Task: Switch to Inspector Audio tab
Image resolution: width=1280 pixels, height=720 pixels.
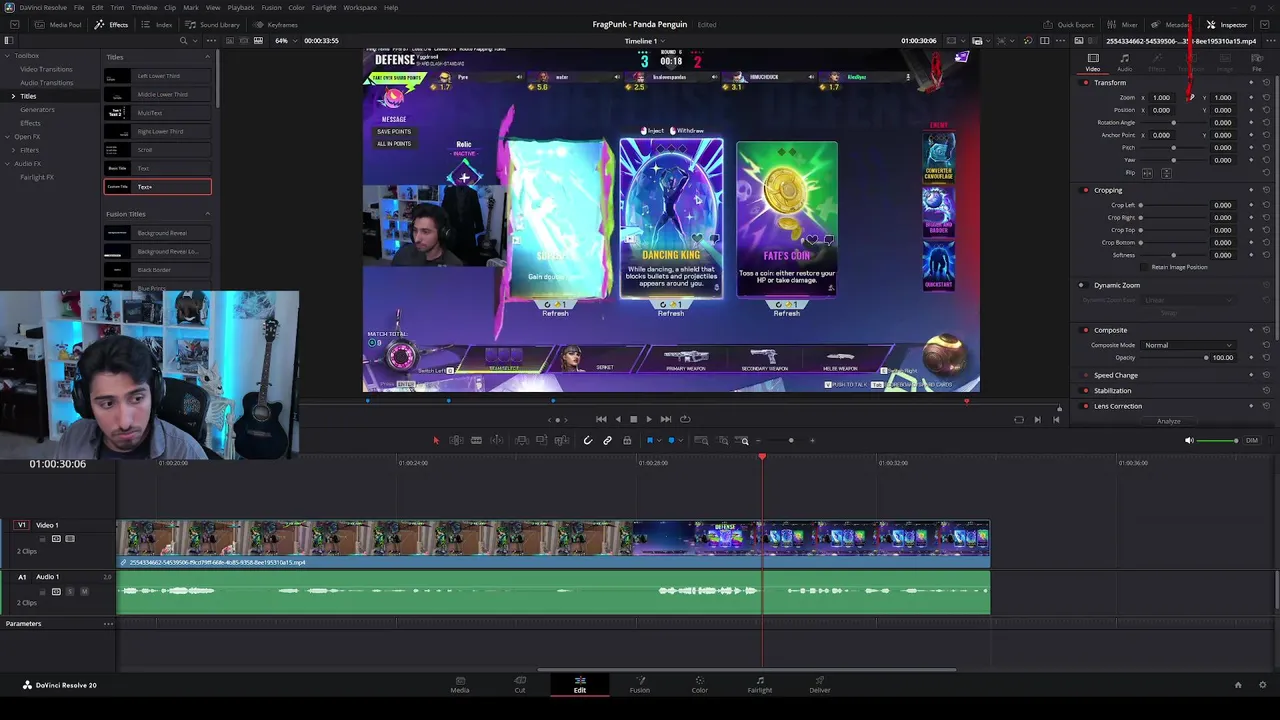Action: click(1124, 62)
